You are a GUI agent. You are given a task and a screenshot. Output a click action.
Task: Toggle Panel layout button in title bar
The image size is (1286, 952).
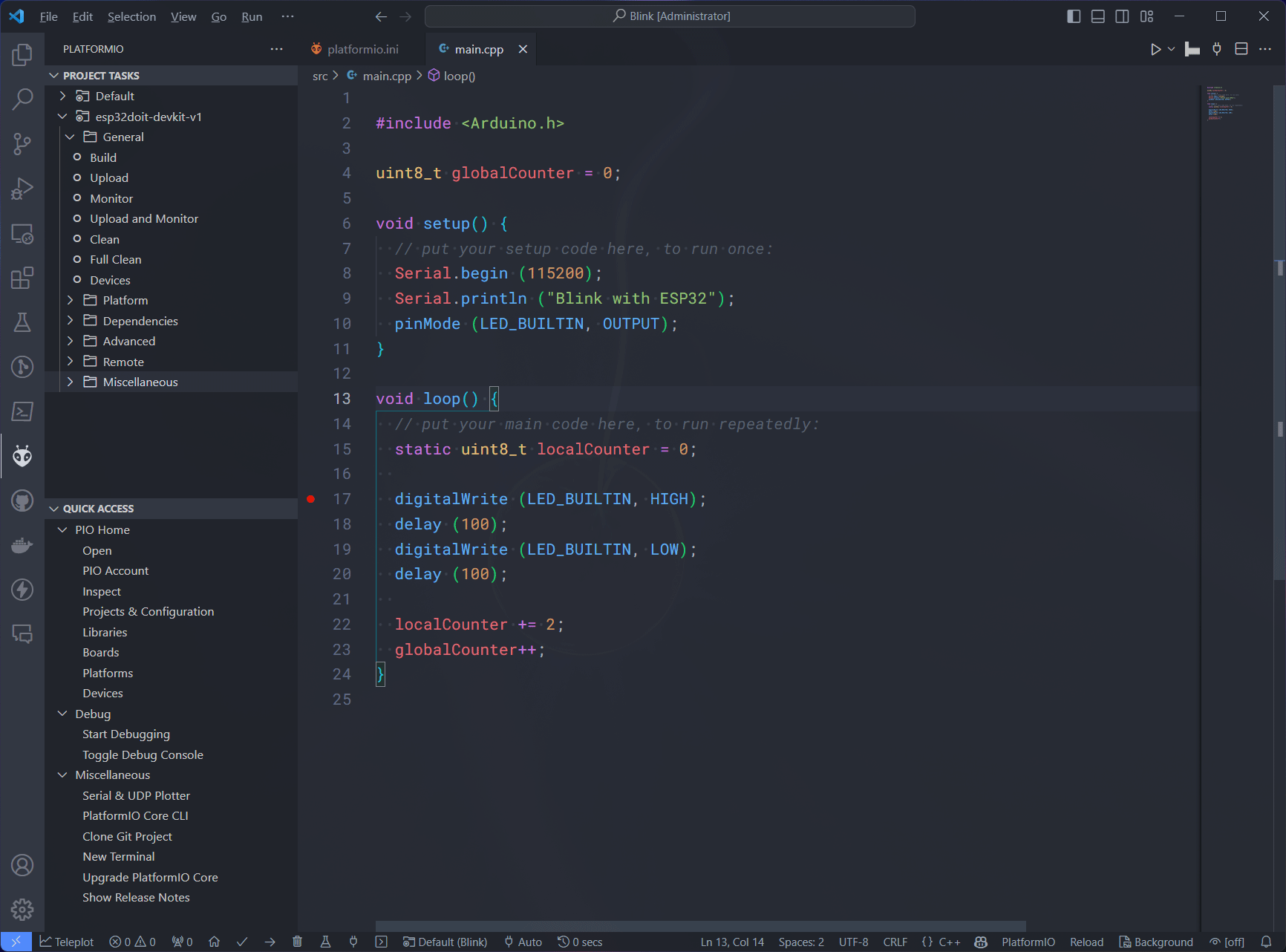pyautogui.click(x=1098, y=16)
